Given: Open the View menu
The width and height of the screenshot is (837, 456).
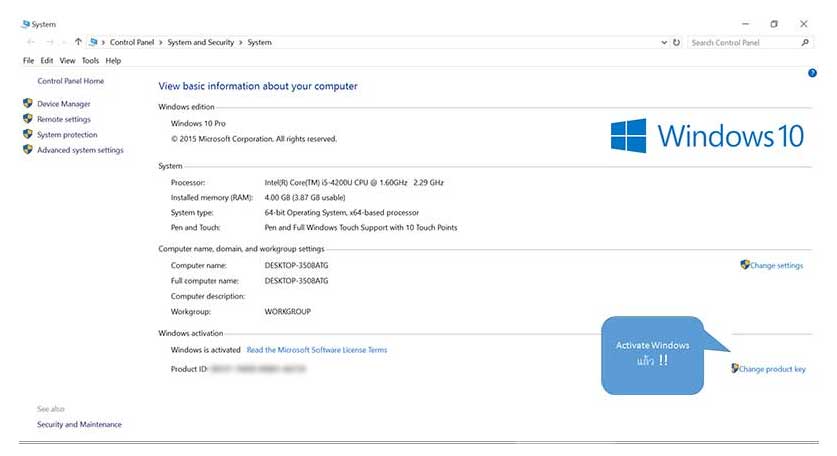Looking at the screenshot, I should pos(67,60).
